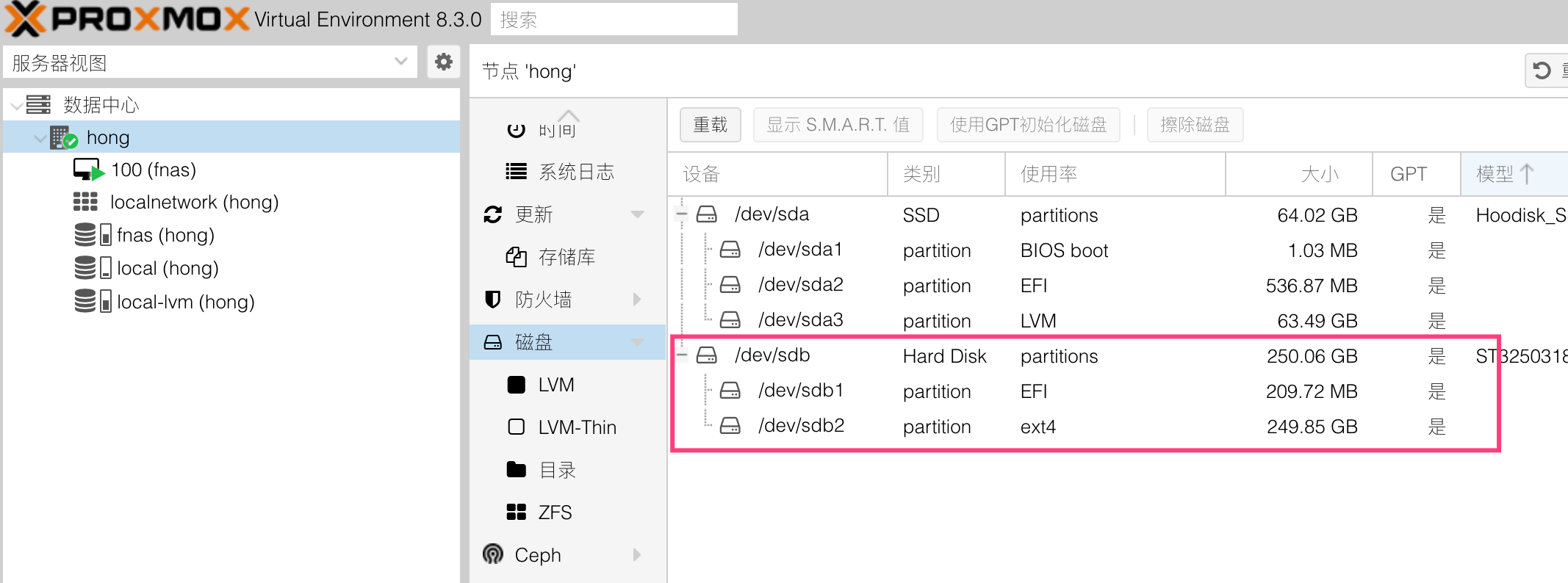Click the 目录 folder icon
The height and width of the screenshot is (583, 1568).
coord(517,470)
